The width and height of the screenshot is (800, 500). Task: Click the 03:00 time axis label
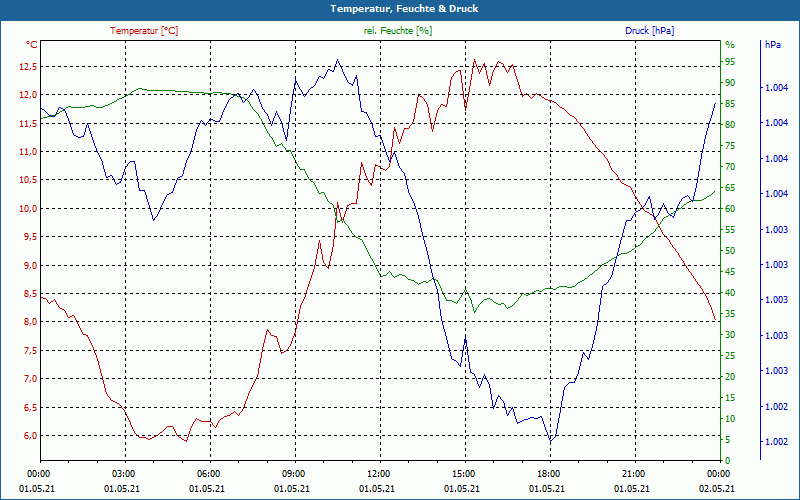[x=122, y=473]
